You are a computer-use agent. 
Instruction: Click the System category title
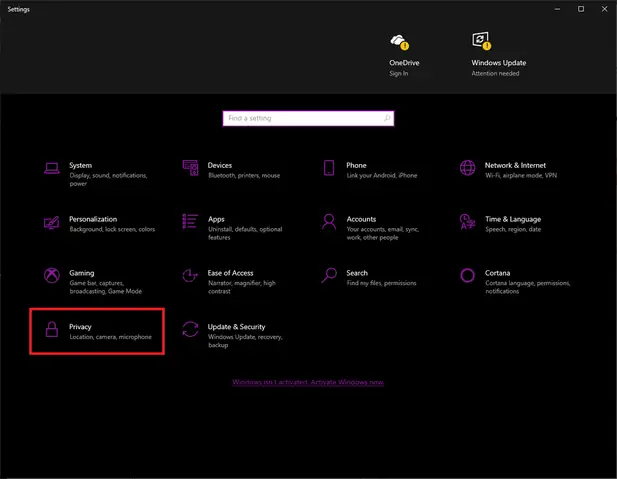[81, 165]
